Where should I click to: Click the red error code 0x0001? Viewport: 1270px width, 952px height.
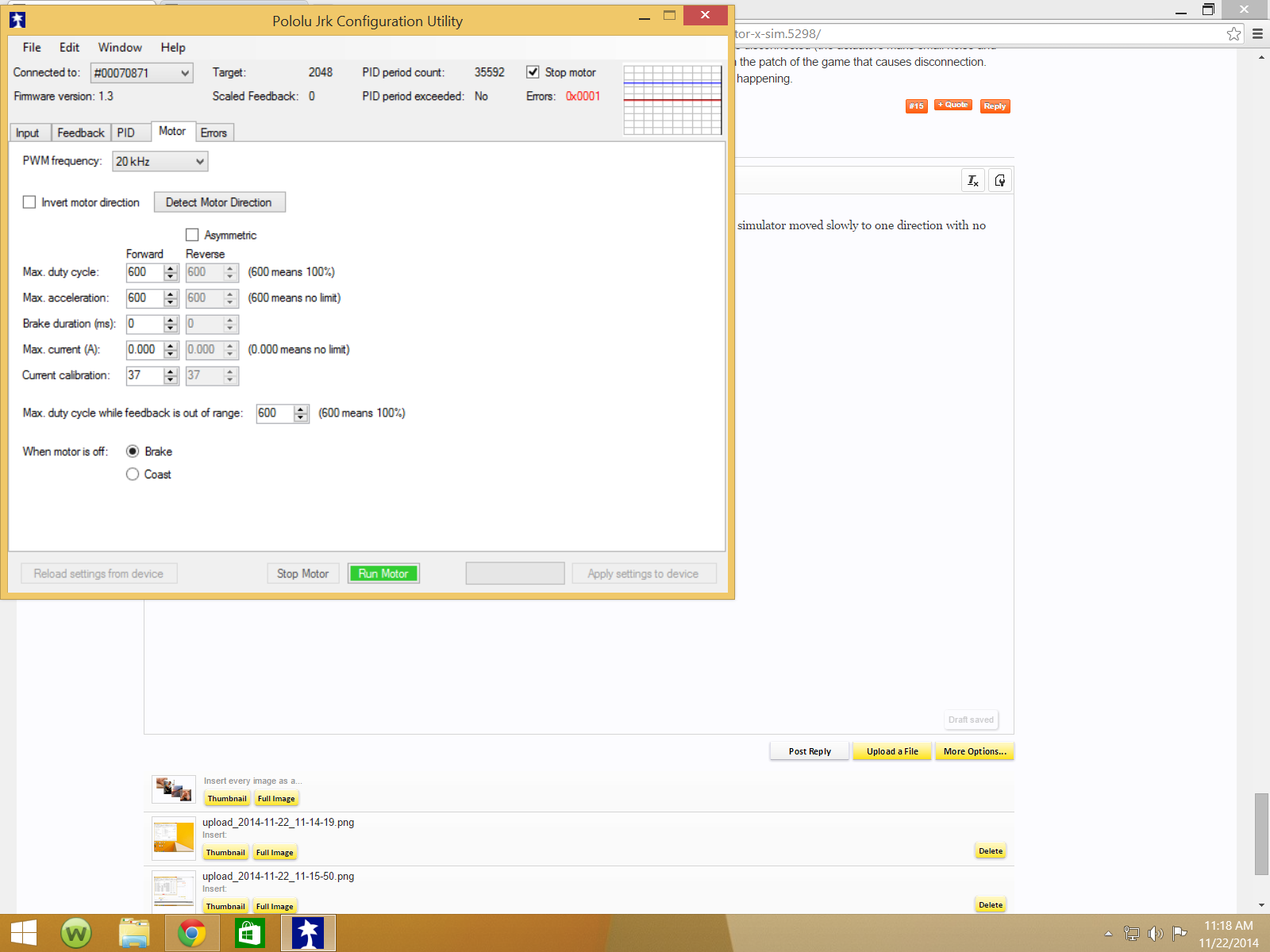pyautogui.click(x=583, y=96)
